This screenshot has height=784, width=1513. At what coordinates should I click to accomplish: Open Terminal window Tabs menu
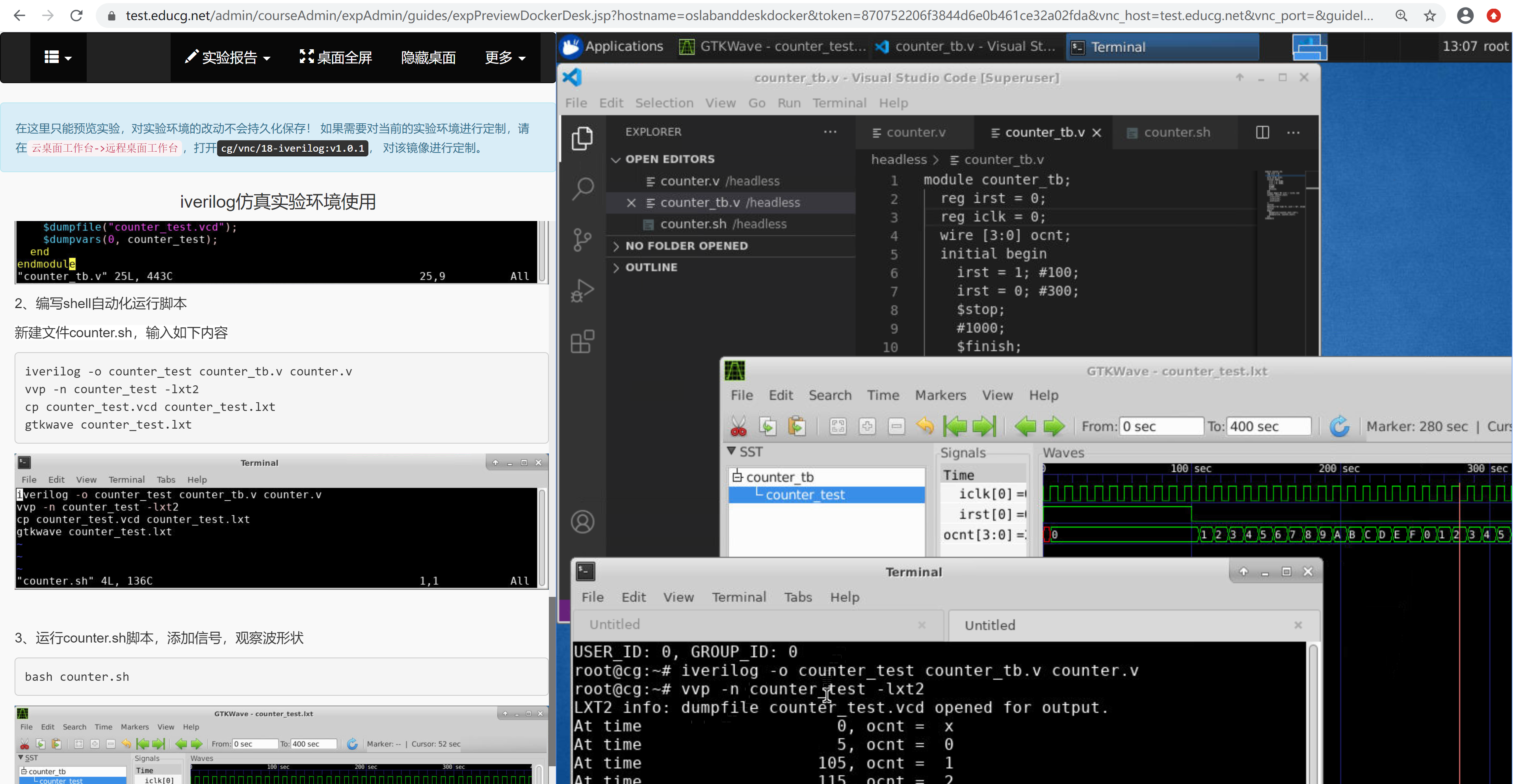click(797, 597)
